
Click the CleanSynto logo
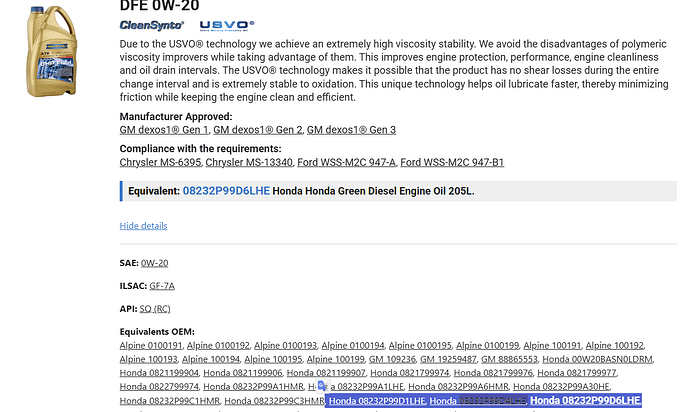pyautogui.click(x=151, y=25)
